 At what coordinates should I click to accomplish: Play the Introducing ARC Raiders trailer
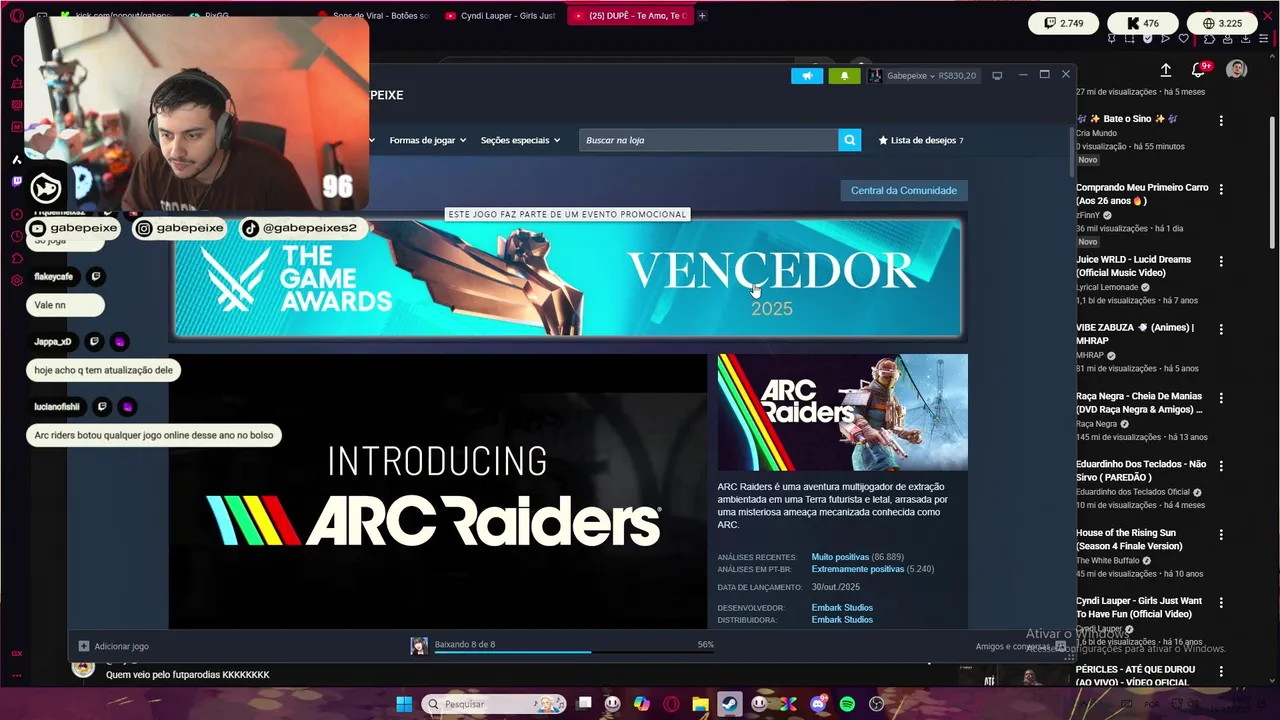(x=437, y=491)
